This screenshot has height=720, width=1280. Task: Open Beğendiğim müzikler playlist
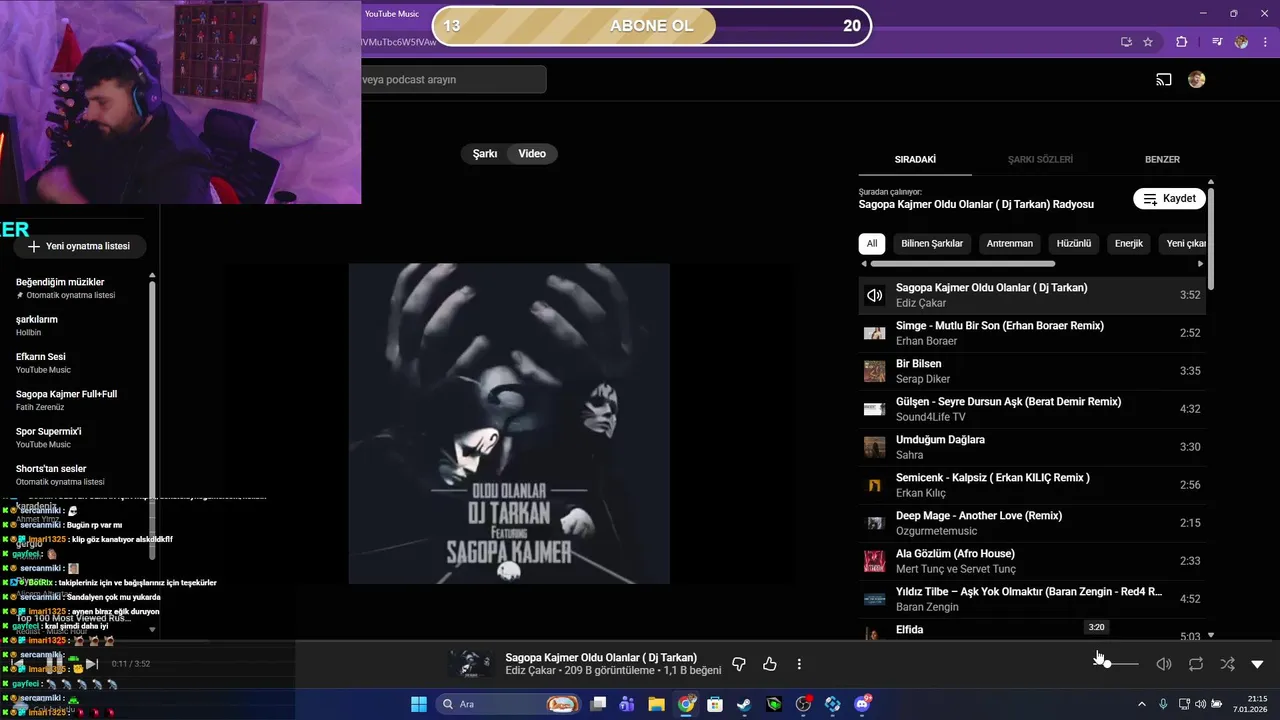click(78, 288)
